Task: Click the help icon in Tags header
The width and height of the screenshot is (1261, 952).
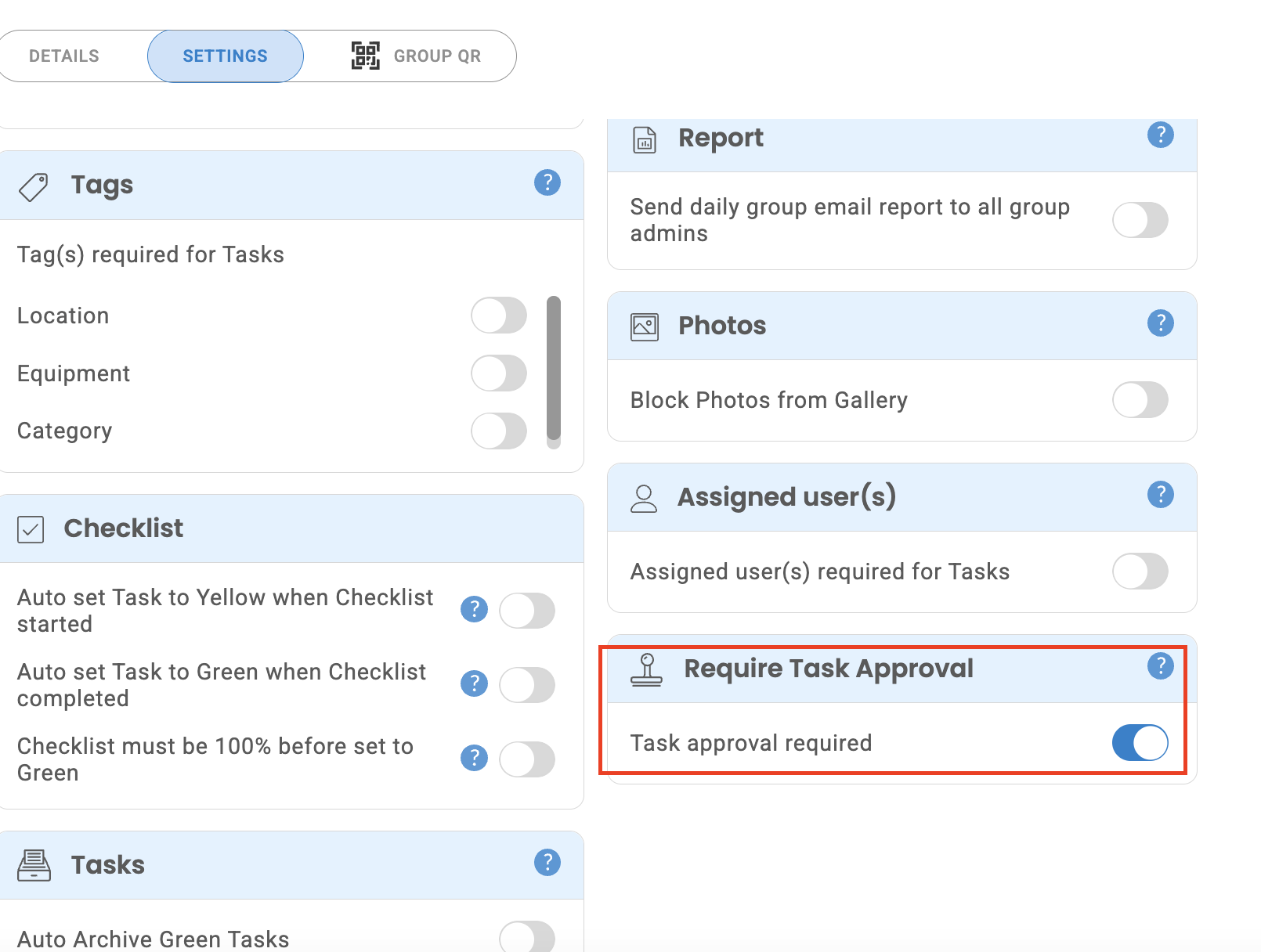Action: pos(547,182)
